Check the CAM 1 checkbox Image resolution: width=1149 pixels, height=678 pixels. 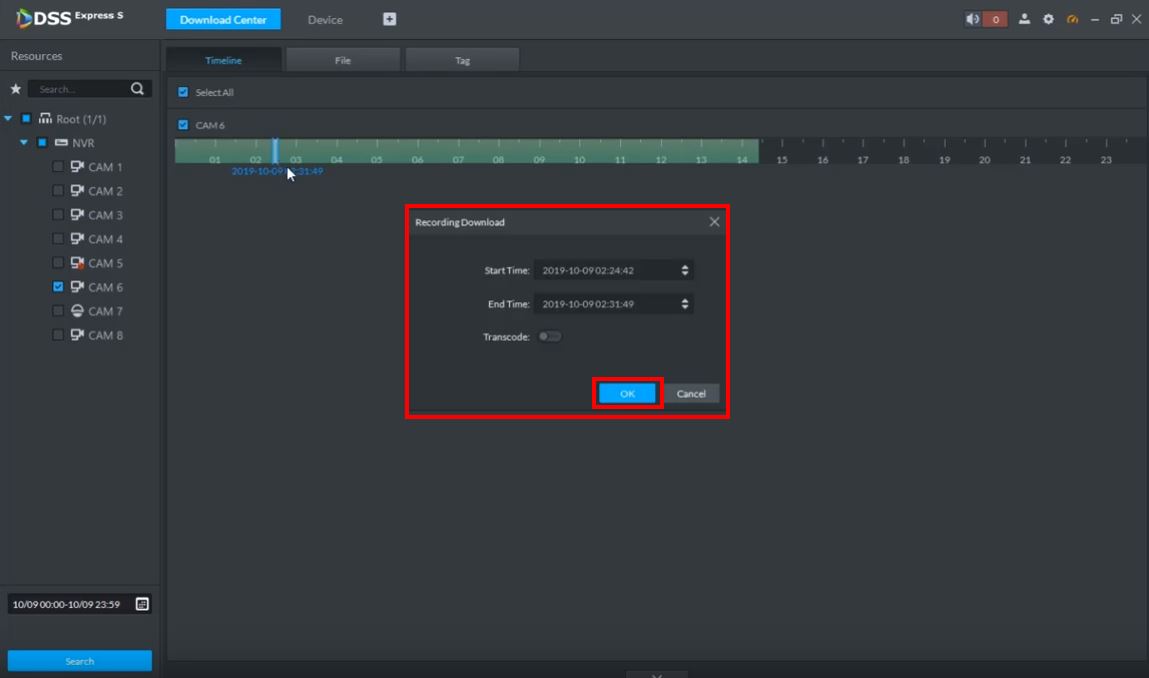[58, 167]
